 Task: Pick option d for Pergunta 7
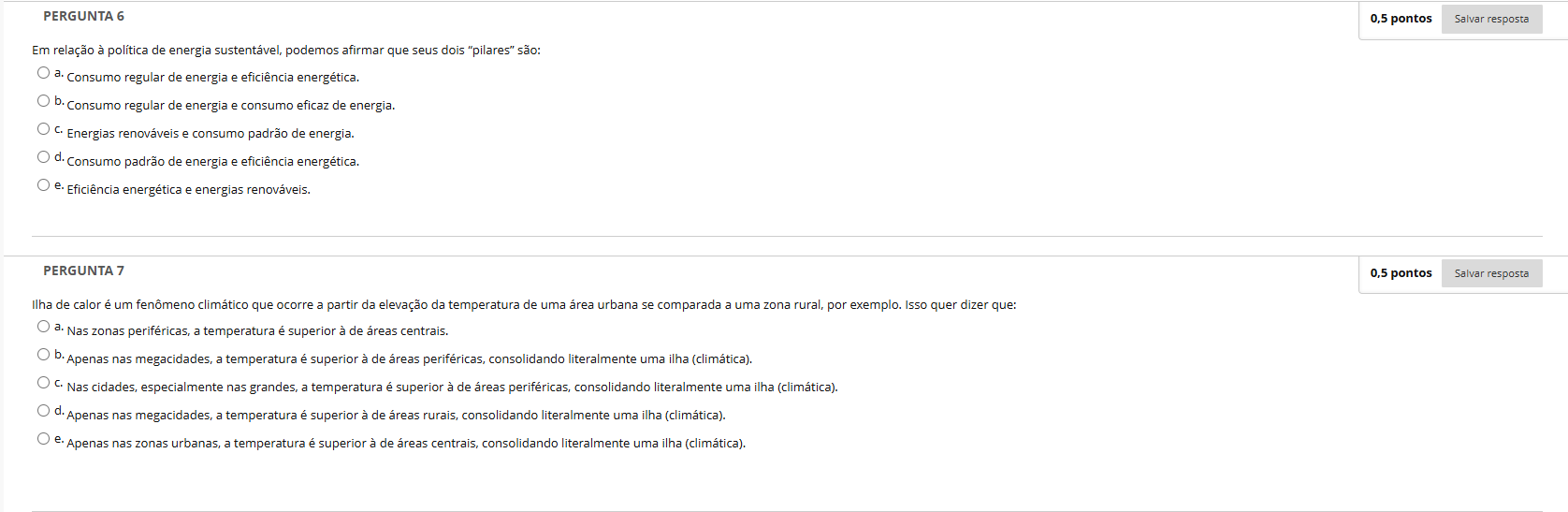pos(44,411)
